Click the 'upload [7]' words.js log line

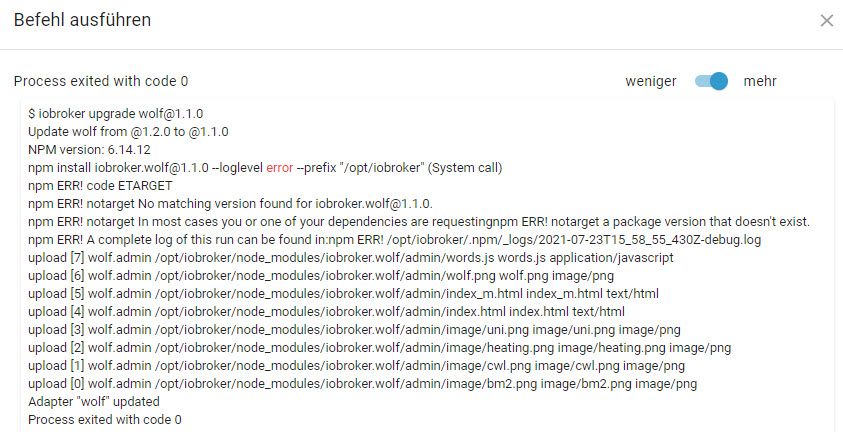coord(351,258)
